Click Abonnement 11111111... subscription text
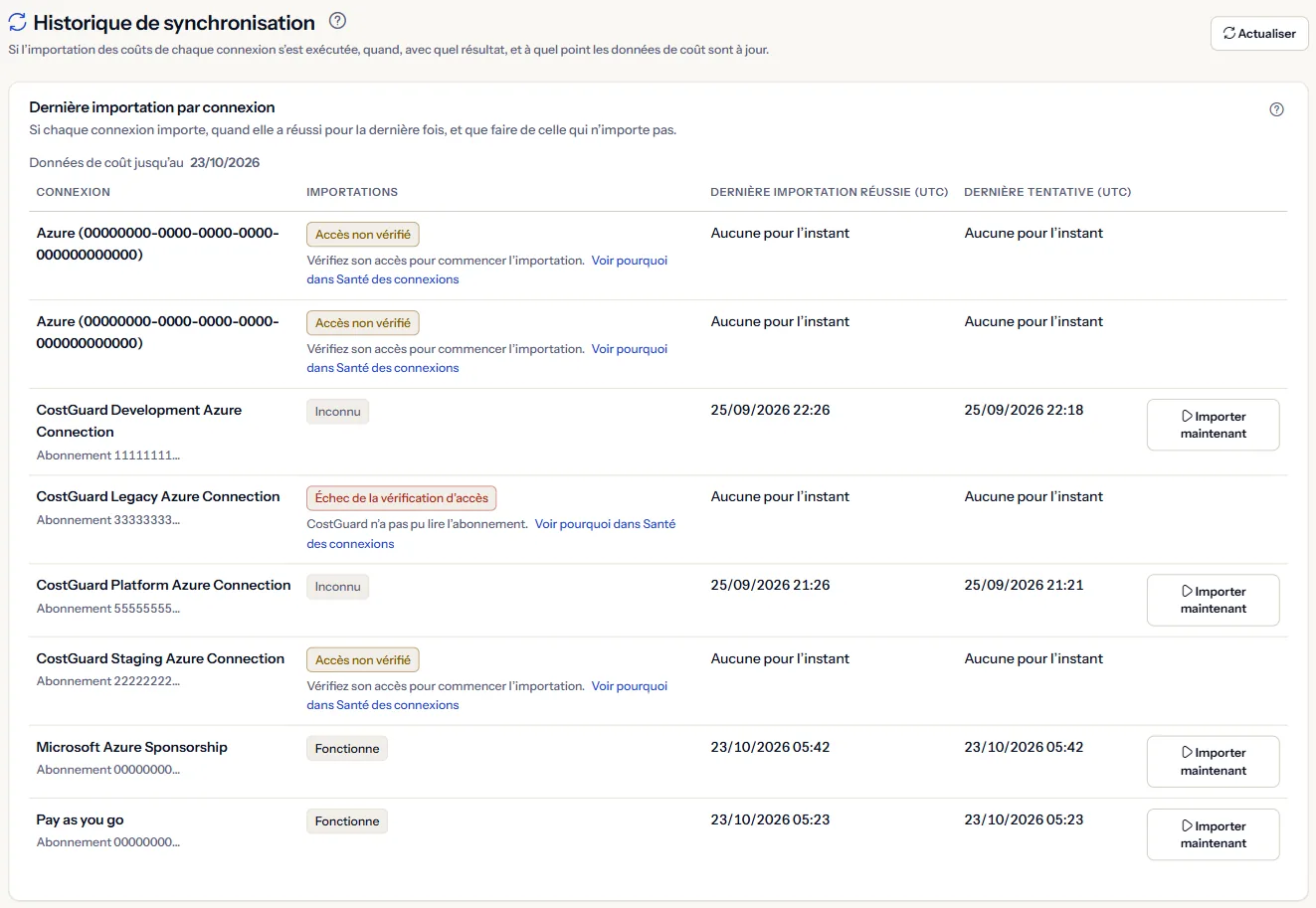1316x908 pixels. point(108,455)
